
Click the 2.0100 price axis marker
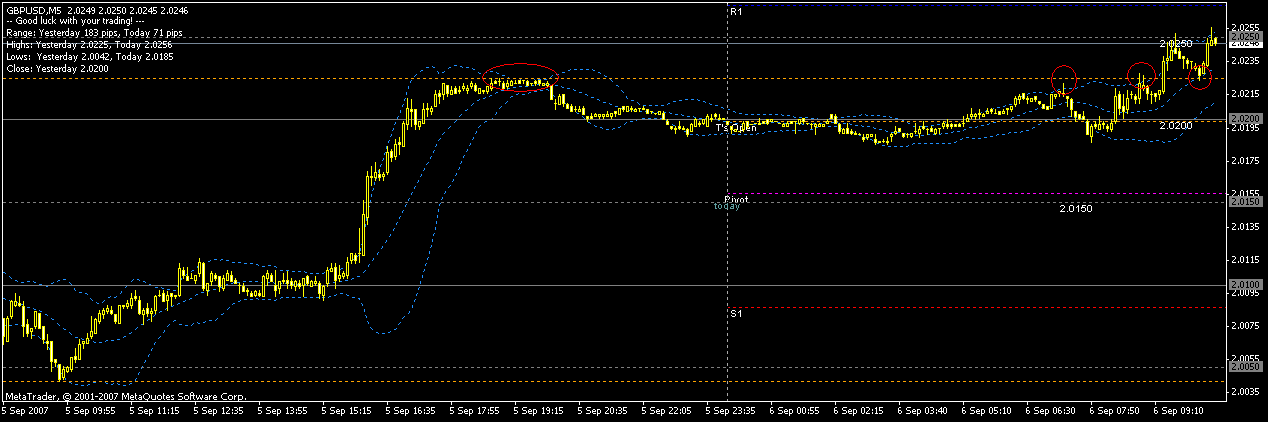pos(1246,285)
